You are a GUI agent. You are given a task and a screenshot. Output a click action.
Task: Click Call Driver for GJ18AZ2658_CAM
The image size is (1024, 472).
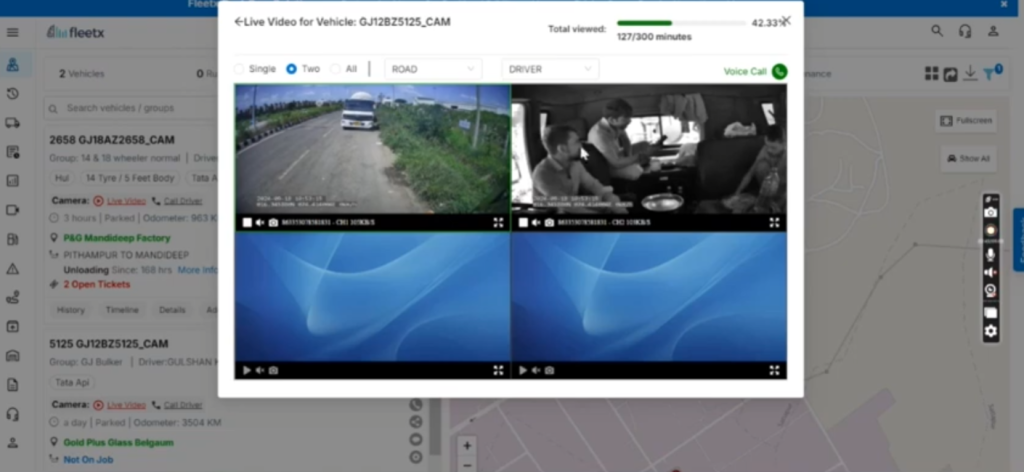click(182, 201)
